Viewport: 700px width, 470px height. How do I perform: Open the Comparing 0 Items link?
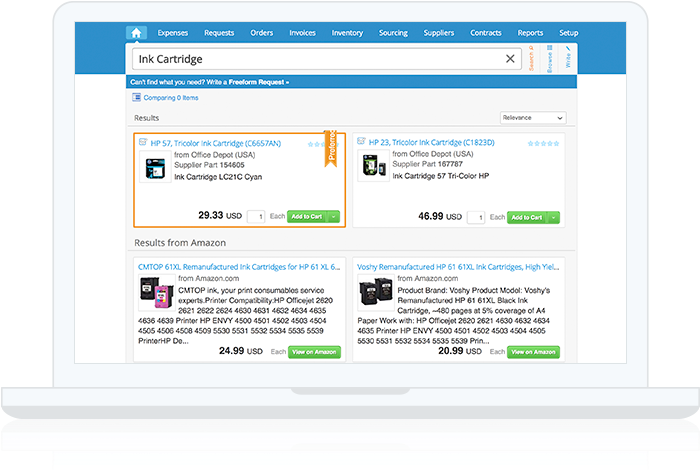coord(171,98)
